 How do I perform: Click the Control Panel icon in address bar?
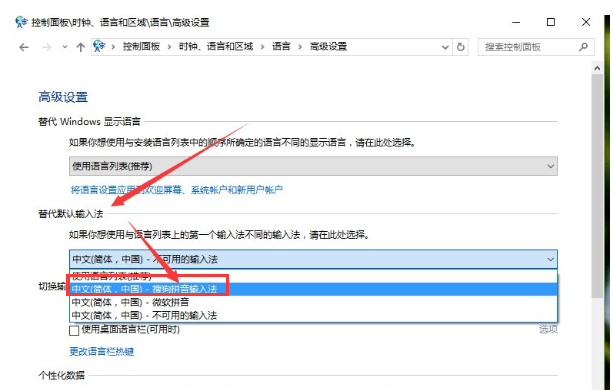pyautogui.click(x=99, y=47)
